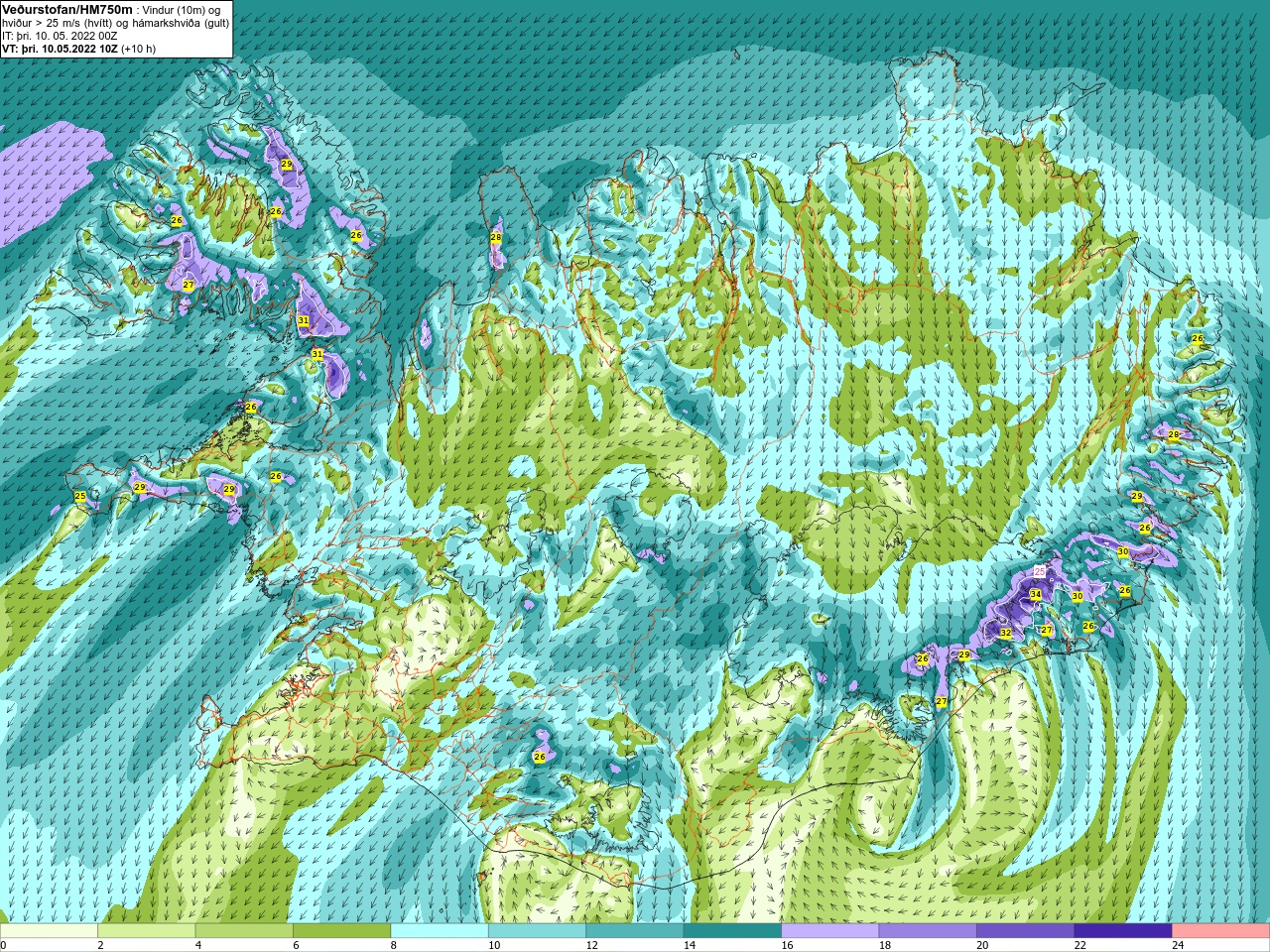Click scale tick value 8
The height and width of the screenshot is (952, 1270).
coord(393,945)
